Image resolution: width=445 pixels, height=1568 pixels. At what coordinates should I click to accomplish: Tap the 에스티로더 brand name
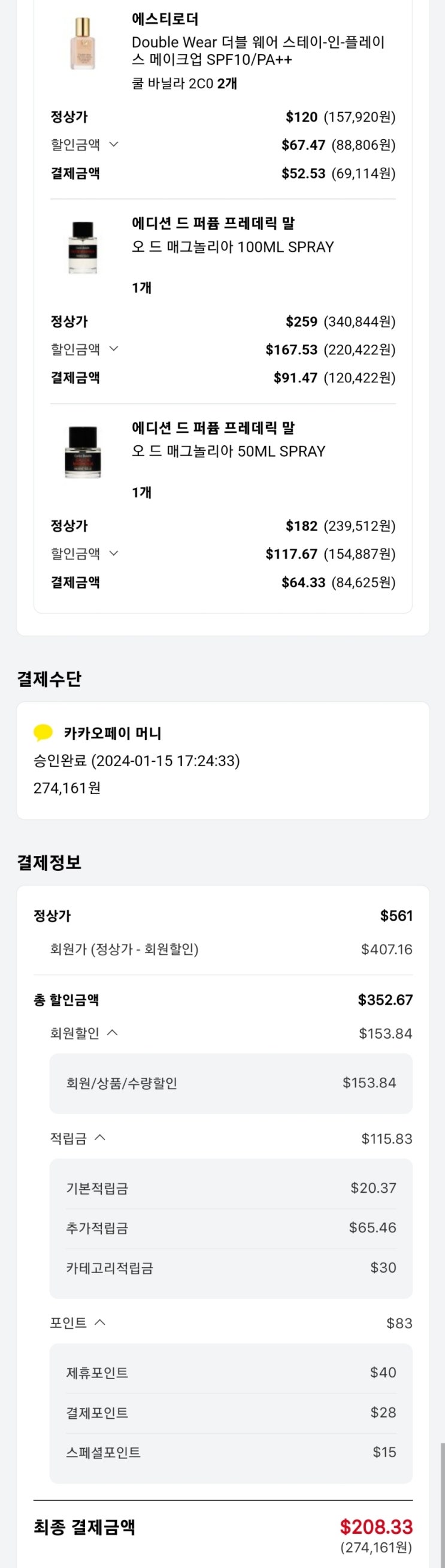165,19
